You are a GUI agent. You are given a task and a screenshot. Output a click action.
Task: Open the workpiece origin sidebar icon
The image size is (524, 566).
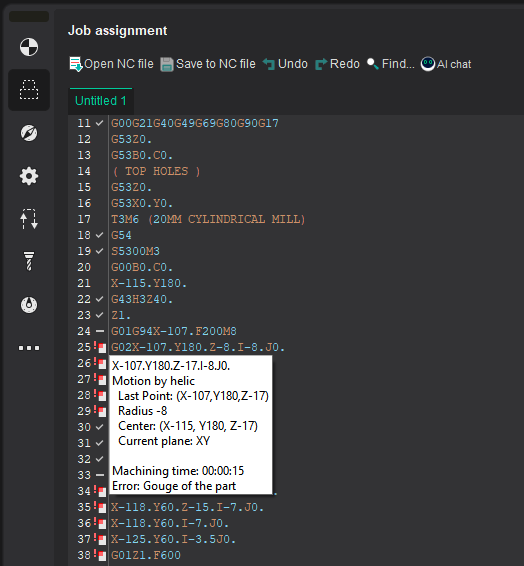tap(29, 47)
